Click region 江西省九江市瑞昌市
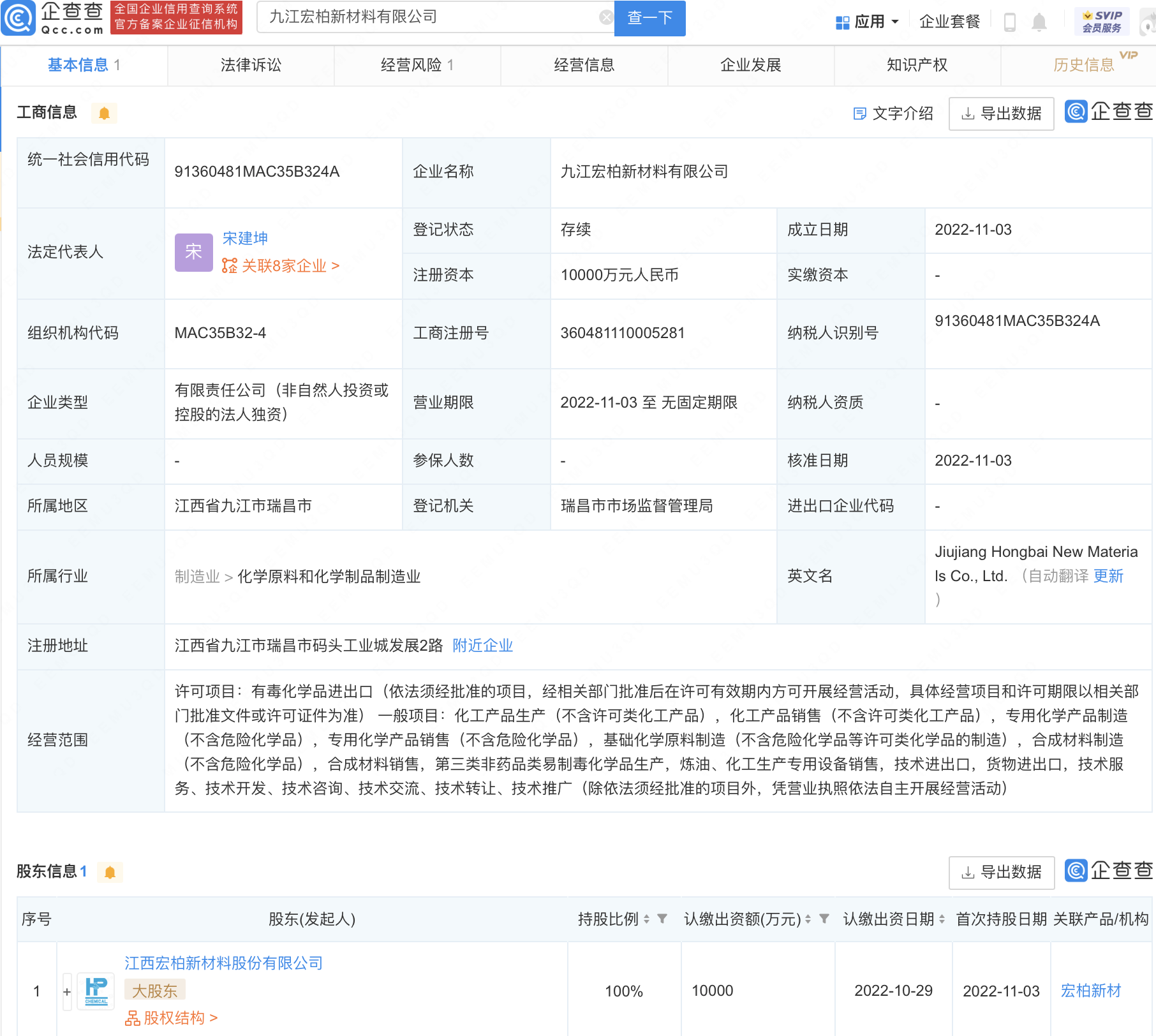The width and height of the screenshot is (1156, 1036). click(243, 506)
